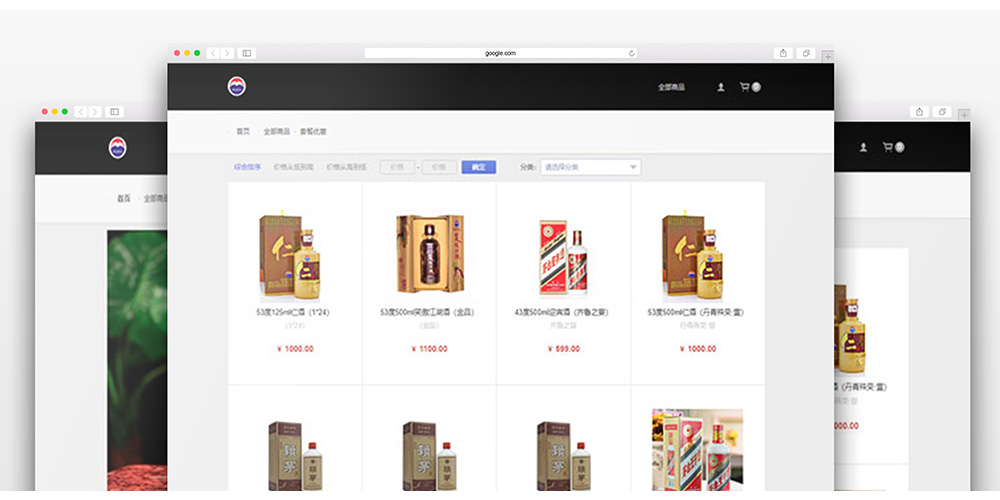Screen dimensions: 1000x500
Task: Click the plant photo in the left window
Action: (x=137, y=360)
